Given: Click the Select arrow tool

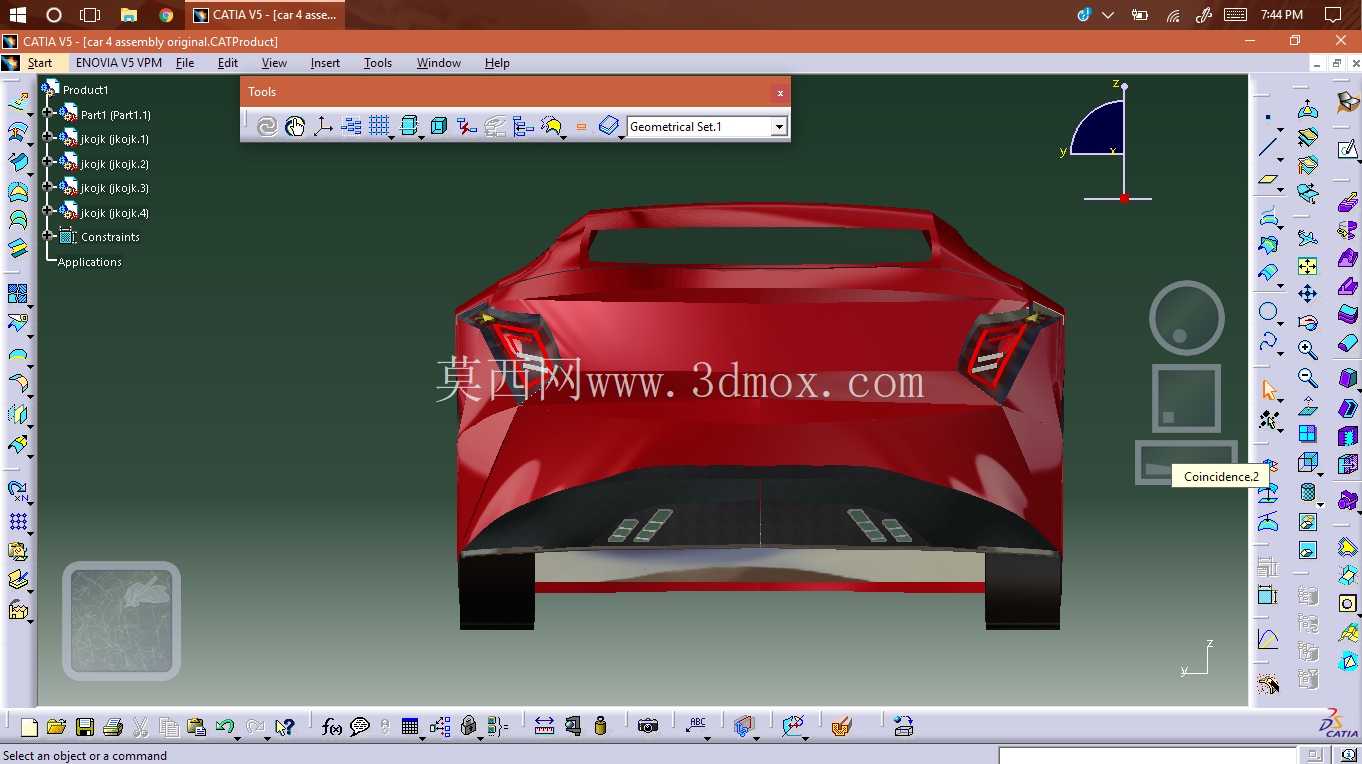Looking at the screenshot, I should pyautogui.click(x=1269, y=390).
